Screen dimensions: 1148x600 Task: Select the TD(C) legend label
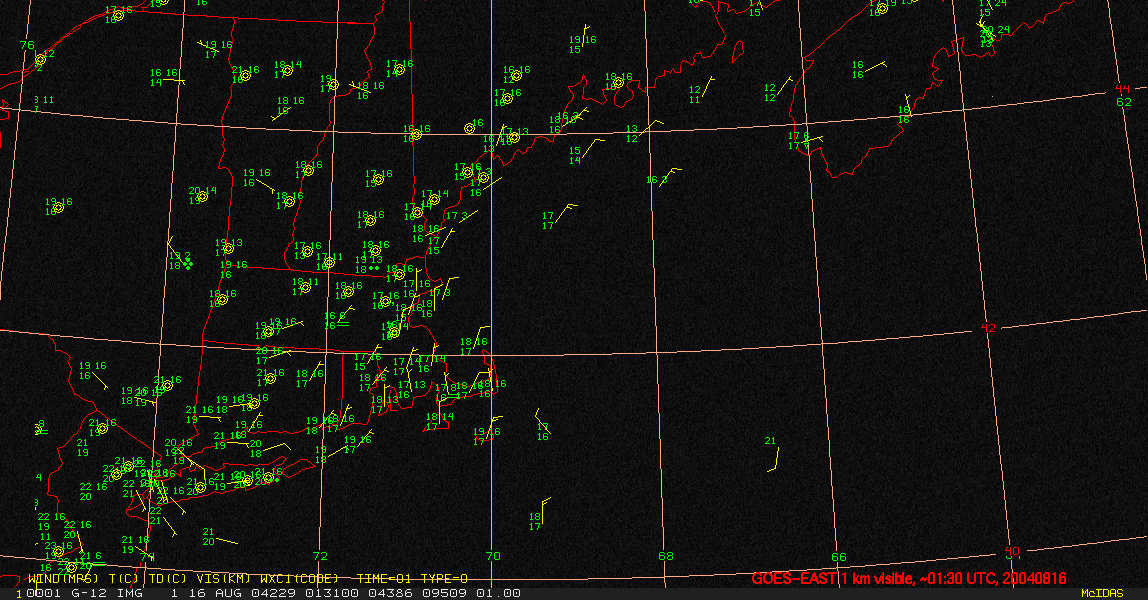click(167, 579)
